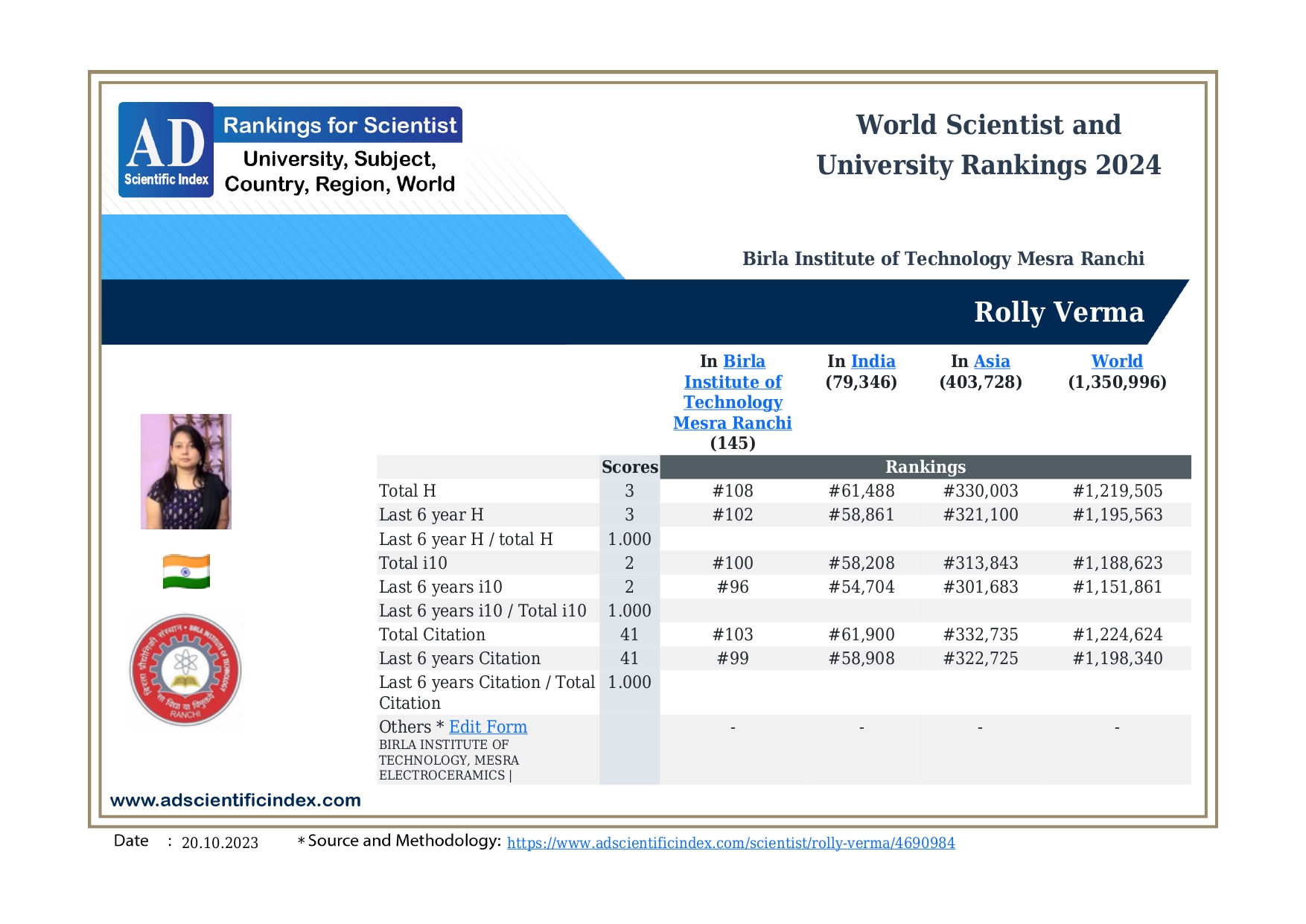The image size is (1306, 924).
Task: Click the AD Scientific Index logo
Action: pyautogui.click(x=166, y=150)
